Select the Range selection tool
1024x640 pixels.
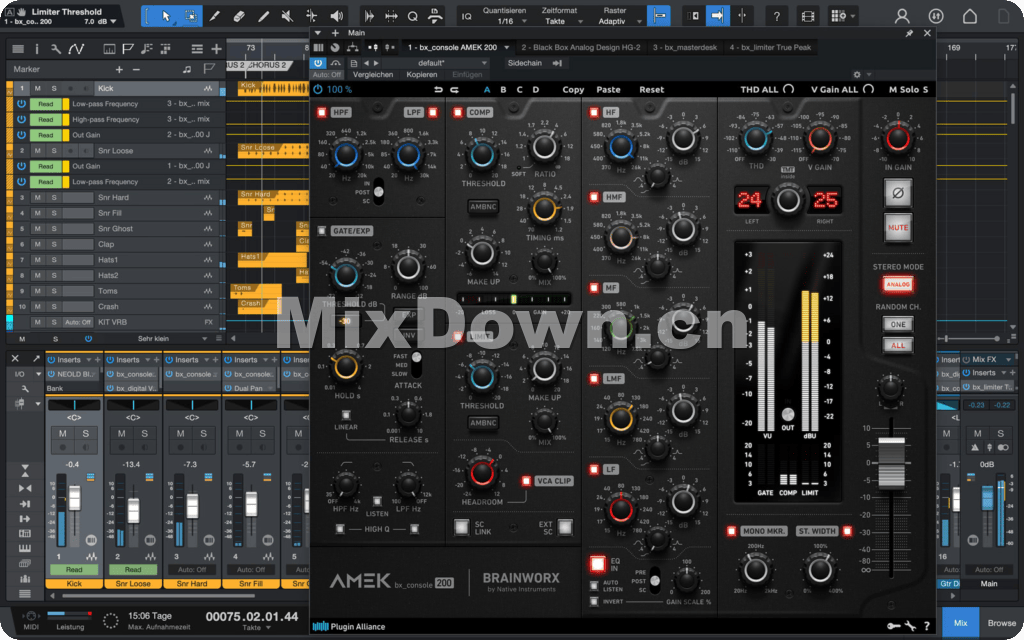pos(190,16)
